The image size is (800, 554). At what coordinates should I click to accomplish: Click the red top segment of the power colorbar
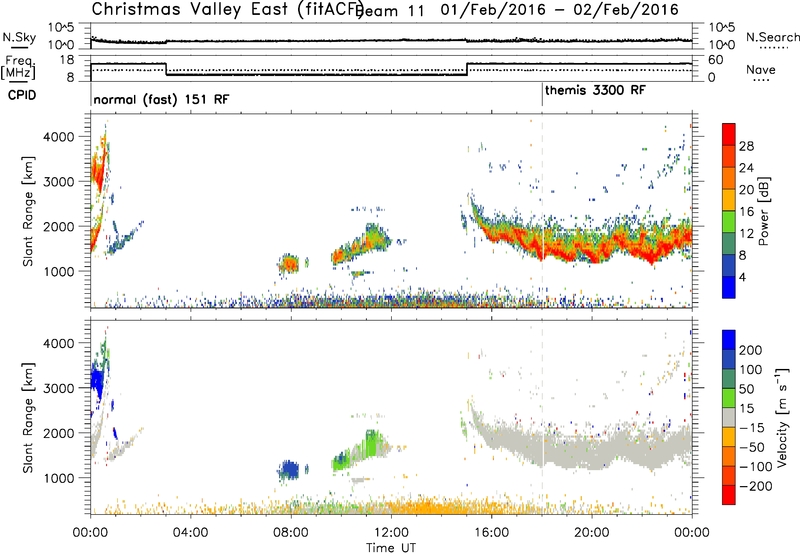(x=729, y=134)
